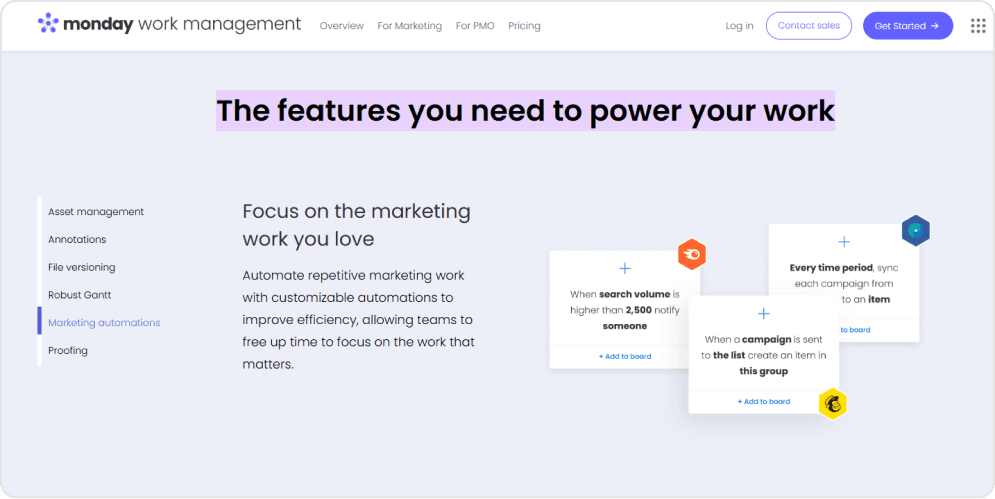This screenshot has width=995, height=499.
Task: Click the heading "The features you need to power your work"
Action: click(x=525, y=110)
